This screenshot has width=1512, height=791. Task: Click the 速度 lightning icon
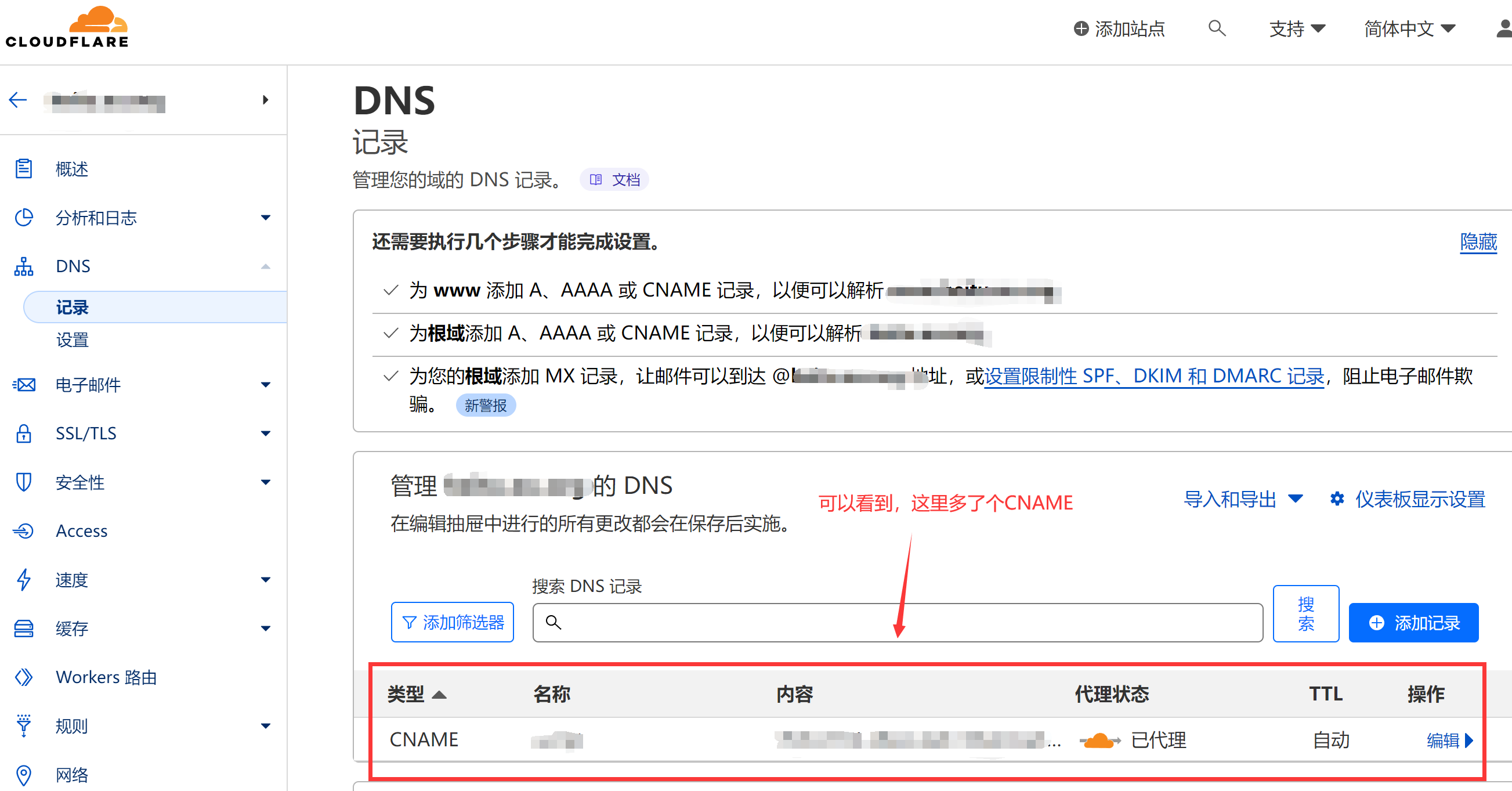(23, 580)
